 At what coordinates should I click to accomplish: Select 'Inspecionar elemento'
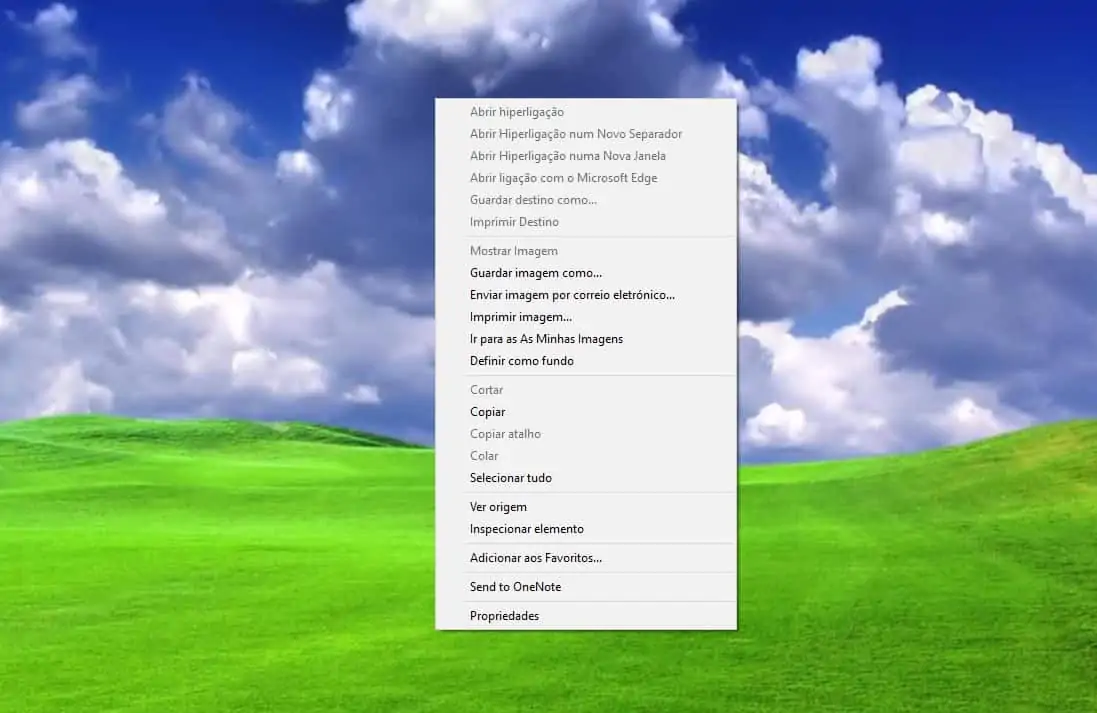pos(586,529)
